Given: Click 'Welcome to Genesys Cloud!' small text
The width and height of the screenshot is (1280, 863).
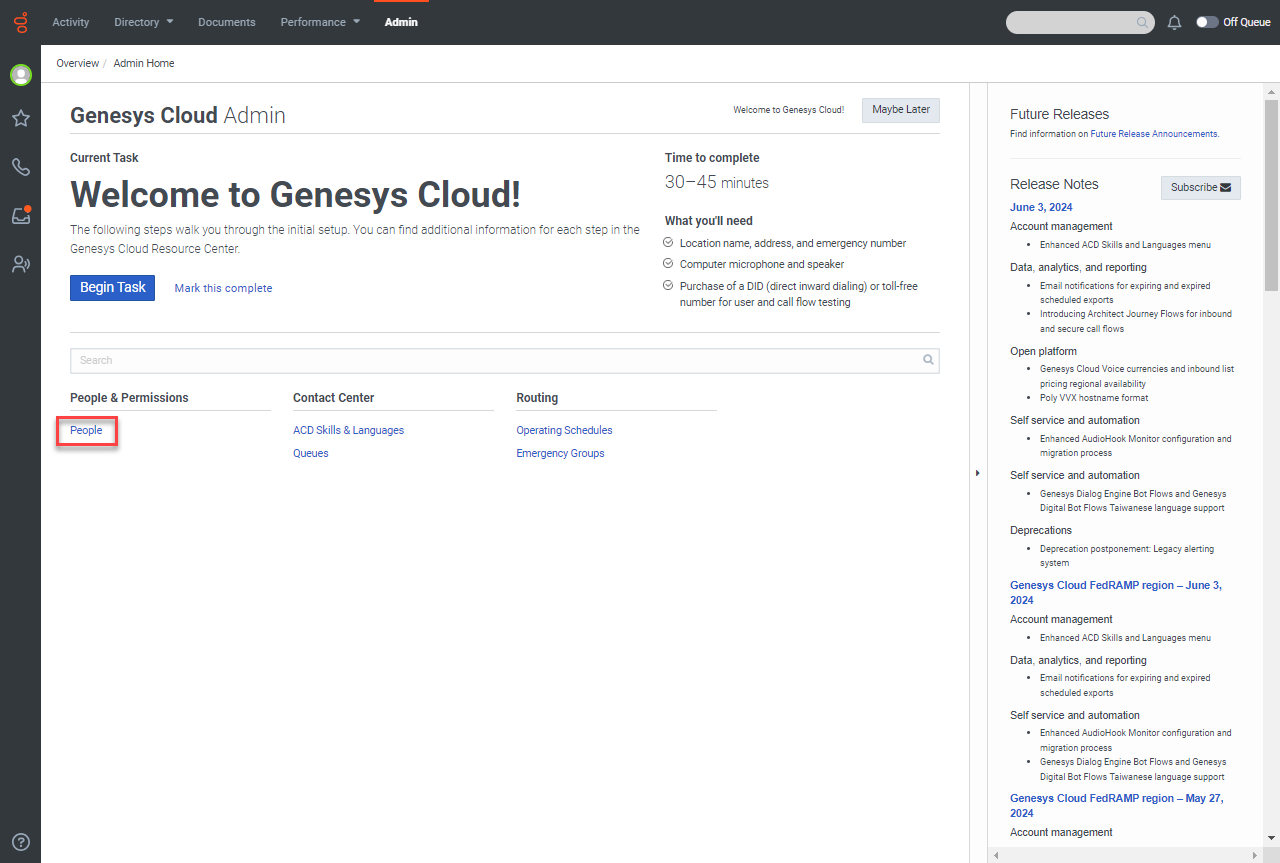Looking at the screenshot, I should 788,110.
